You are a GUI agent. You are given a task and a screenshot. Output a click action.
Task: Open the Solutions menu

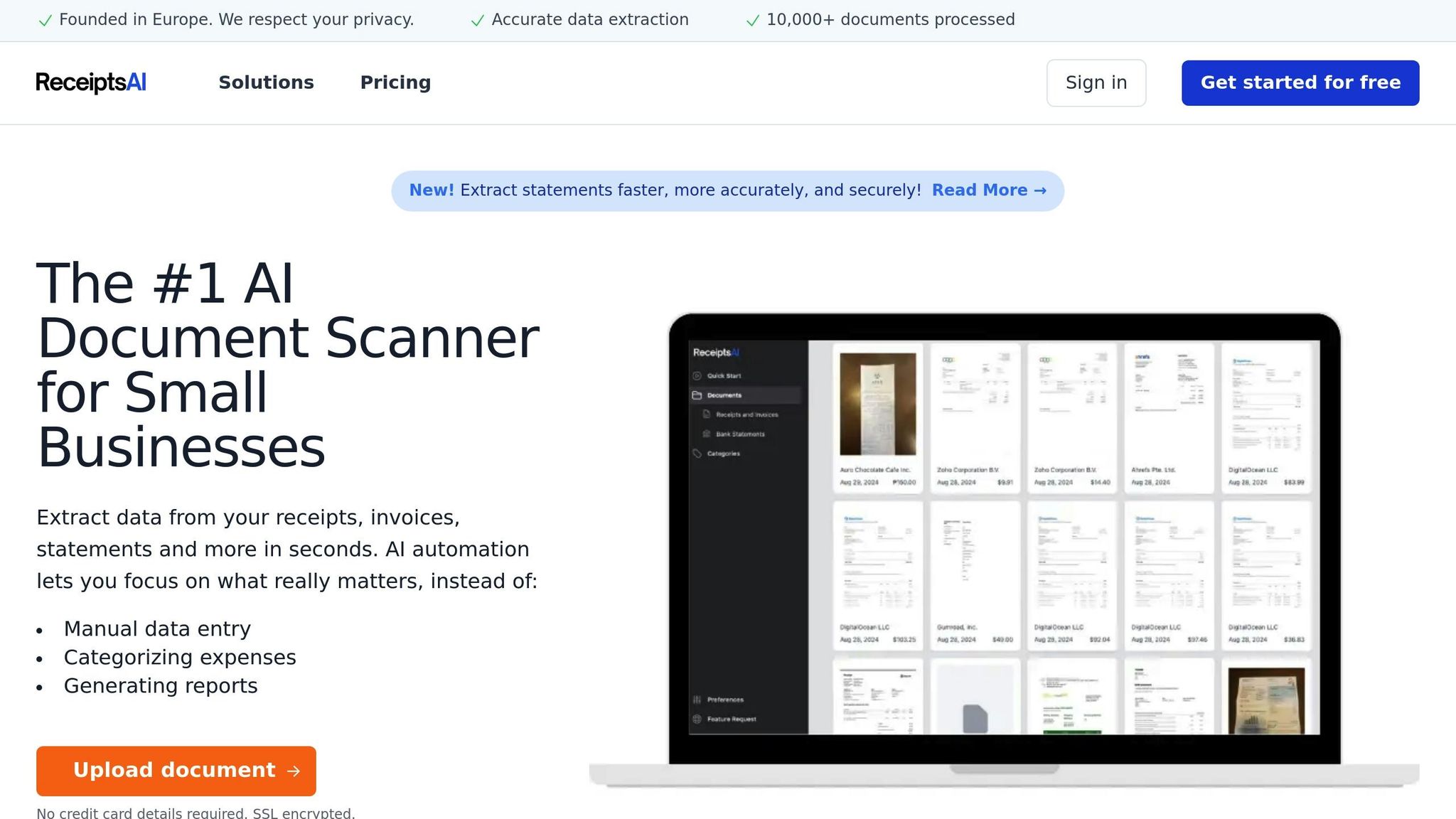pyautogui.click(x=266, y=82)
